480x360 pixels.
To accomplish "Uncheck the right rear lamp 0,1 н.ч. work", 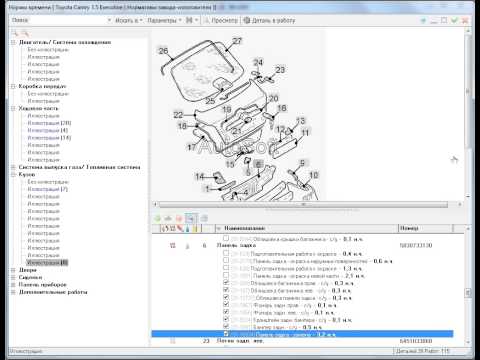I will [226, 304].
